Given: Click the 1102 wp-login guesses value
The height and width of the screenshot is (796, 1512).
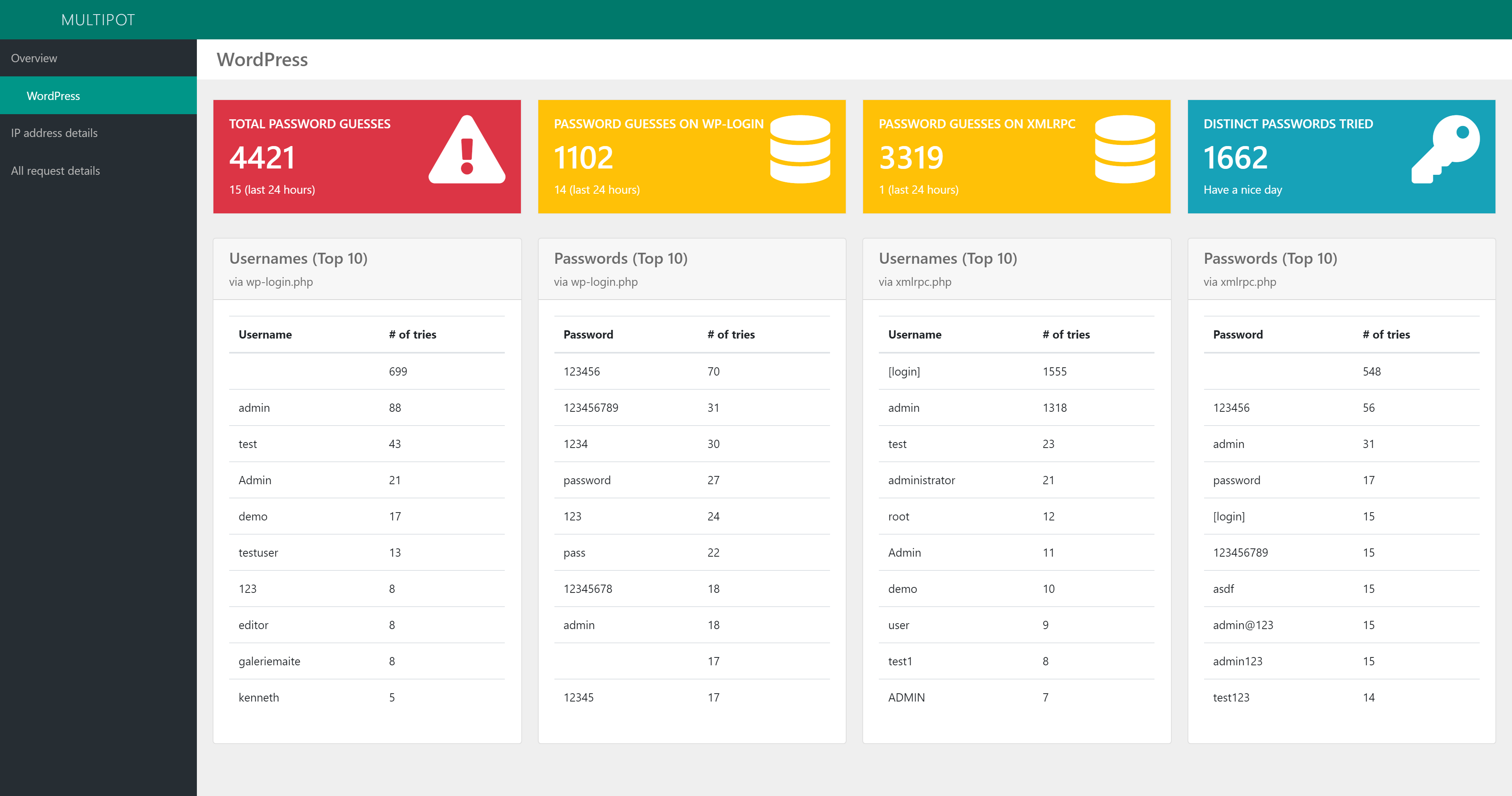Looking at the screenshot, I should 584,157.
